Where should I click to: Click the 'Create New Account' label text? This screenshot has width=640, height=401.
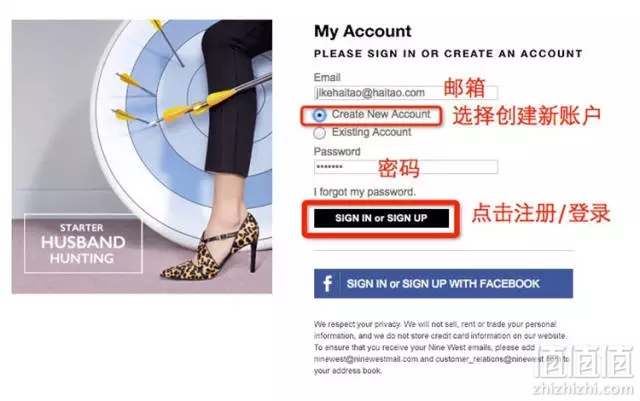[x=381, y=114]
